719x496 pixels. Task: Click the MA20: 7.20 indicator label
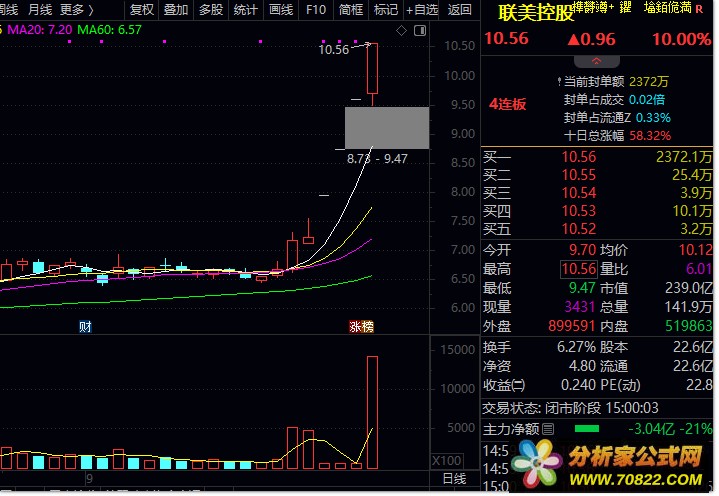click(x=40, y=30)
